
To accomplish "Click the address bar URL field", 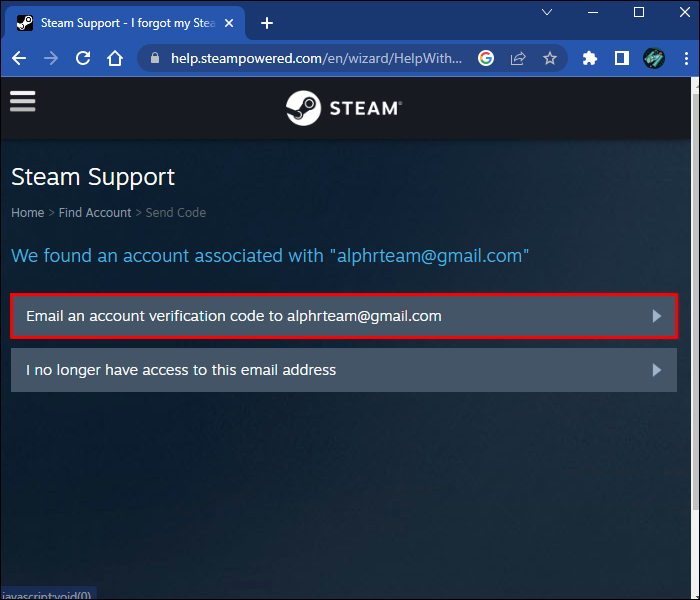I will tap(316, 58).
